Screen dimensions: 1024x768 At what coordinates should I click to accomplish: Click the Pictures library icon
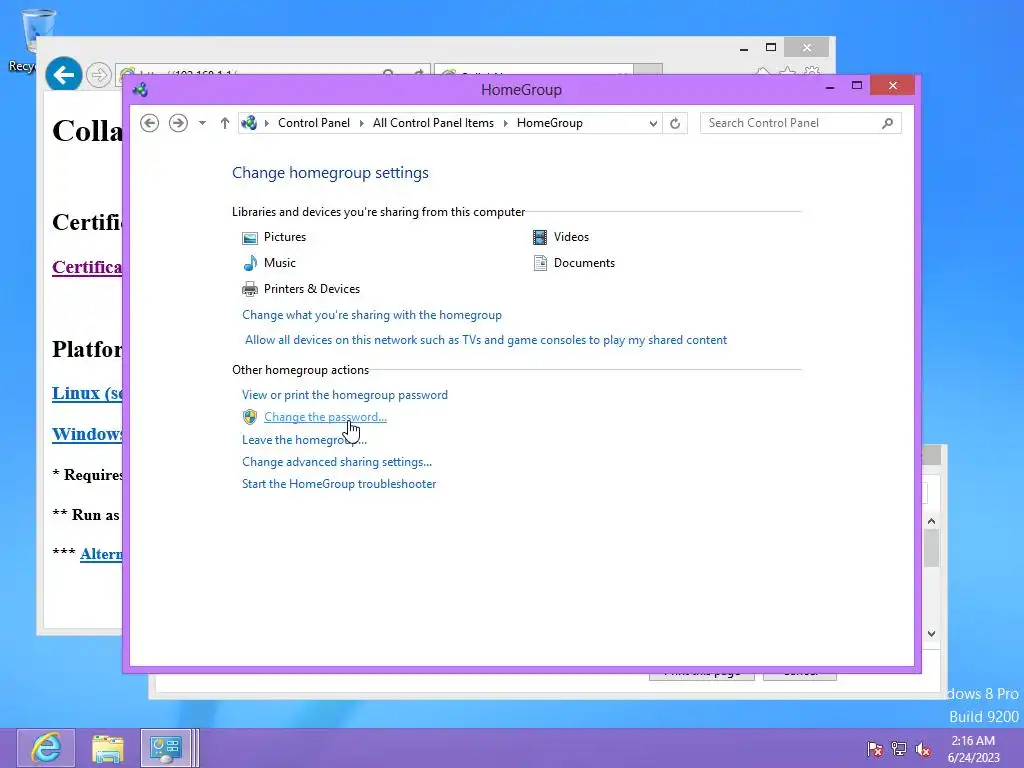point(249,238)
